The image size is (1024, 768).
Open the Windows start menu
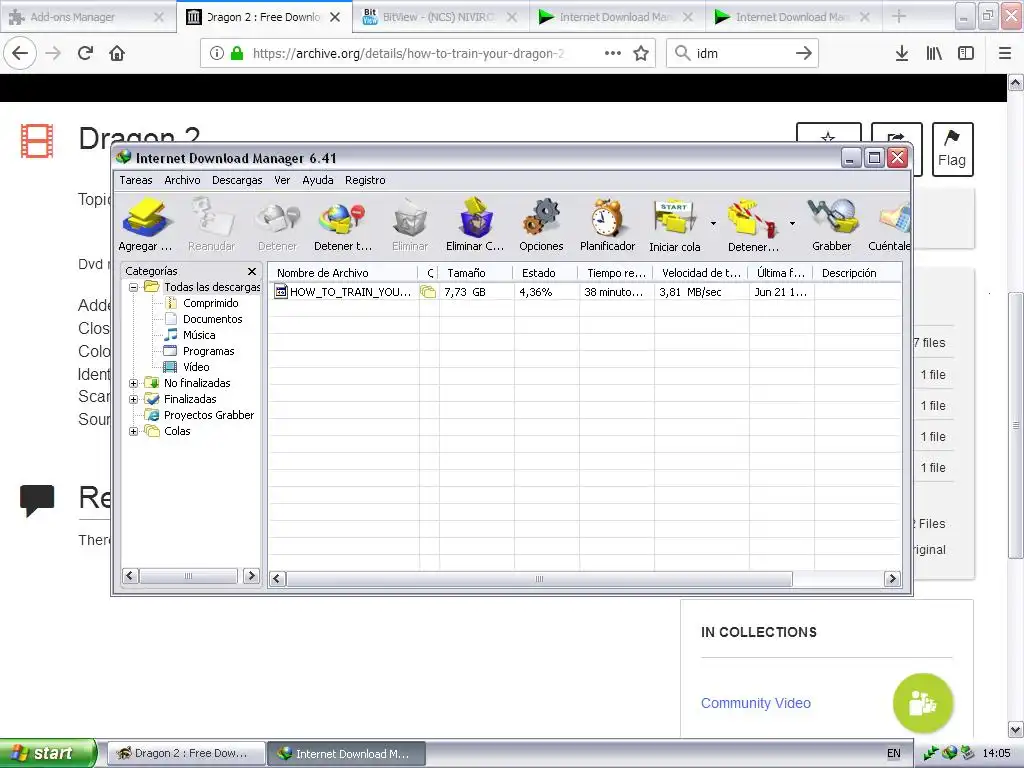(48, 753)
